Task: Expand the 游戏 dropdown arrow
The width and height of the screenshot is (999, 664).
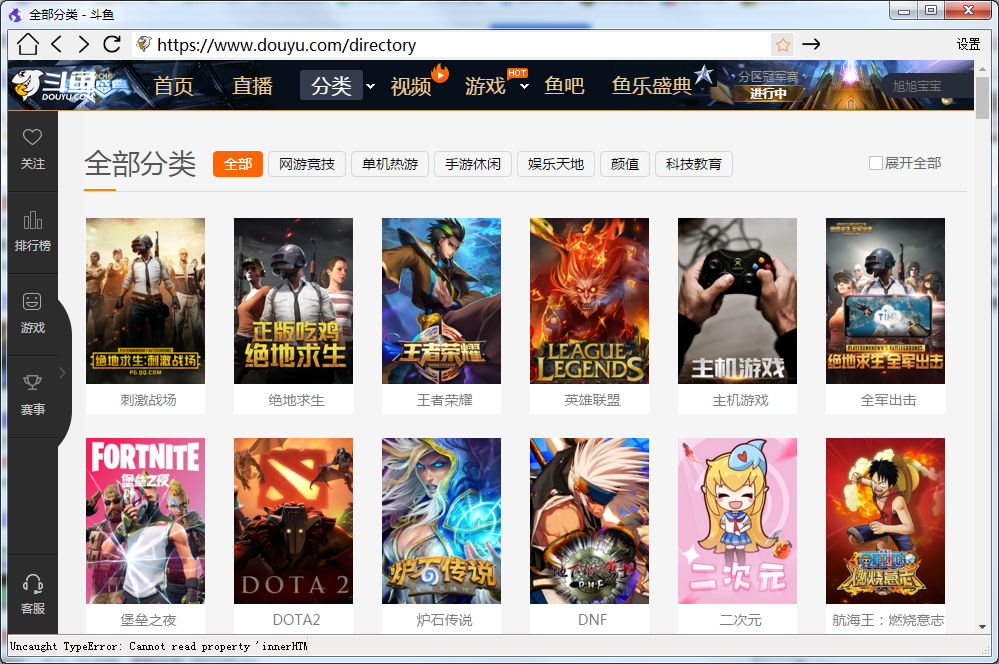Action: (x=524, y=86)
